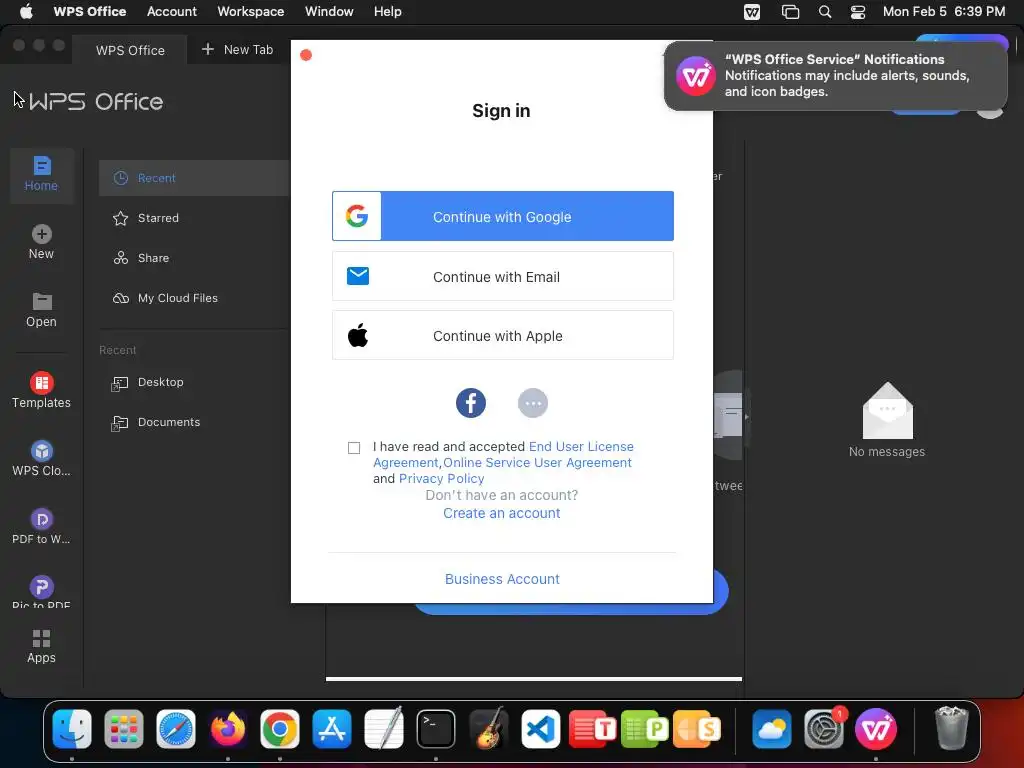Open Control Center in menu bar

tap(857, 12)
